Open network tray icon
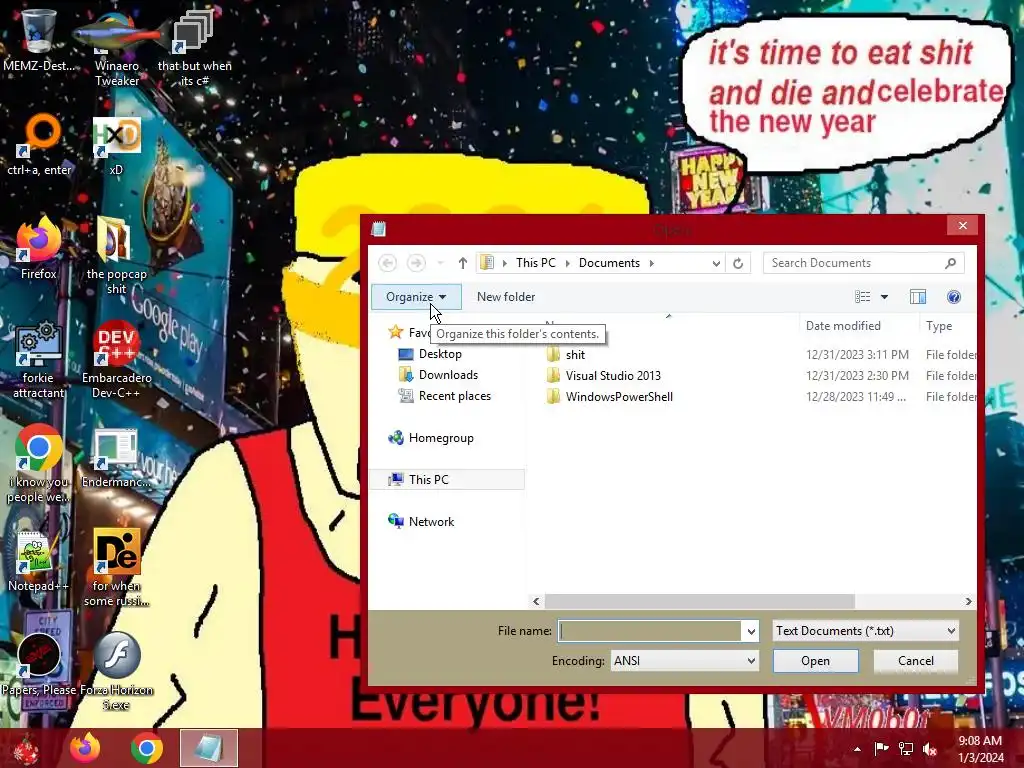The height and width of the screenshot is (768, 1024). click(x=906, y=749)
